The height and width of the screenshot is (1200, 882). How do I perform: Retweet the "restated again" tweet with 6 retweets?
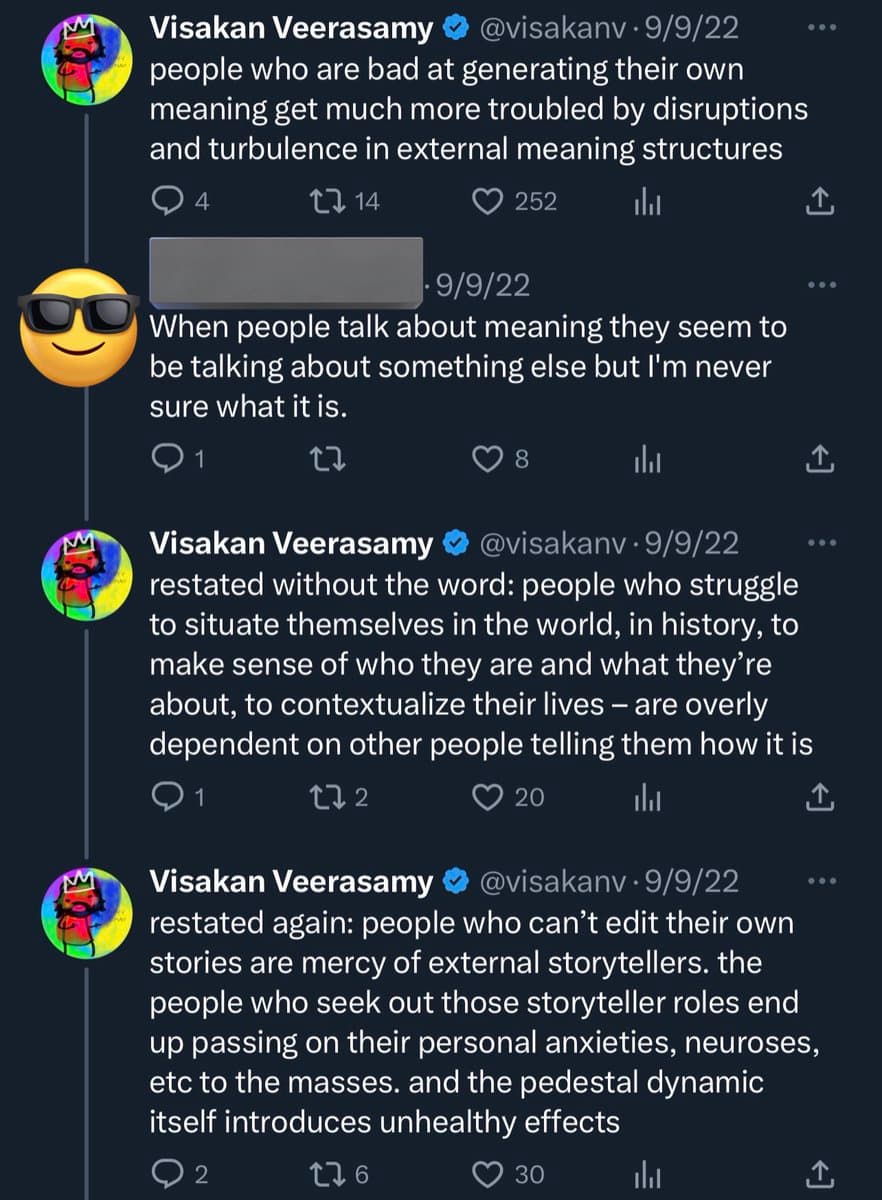(x=327, y=1174)
